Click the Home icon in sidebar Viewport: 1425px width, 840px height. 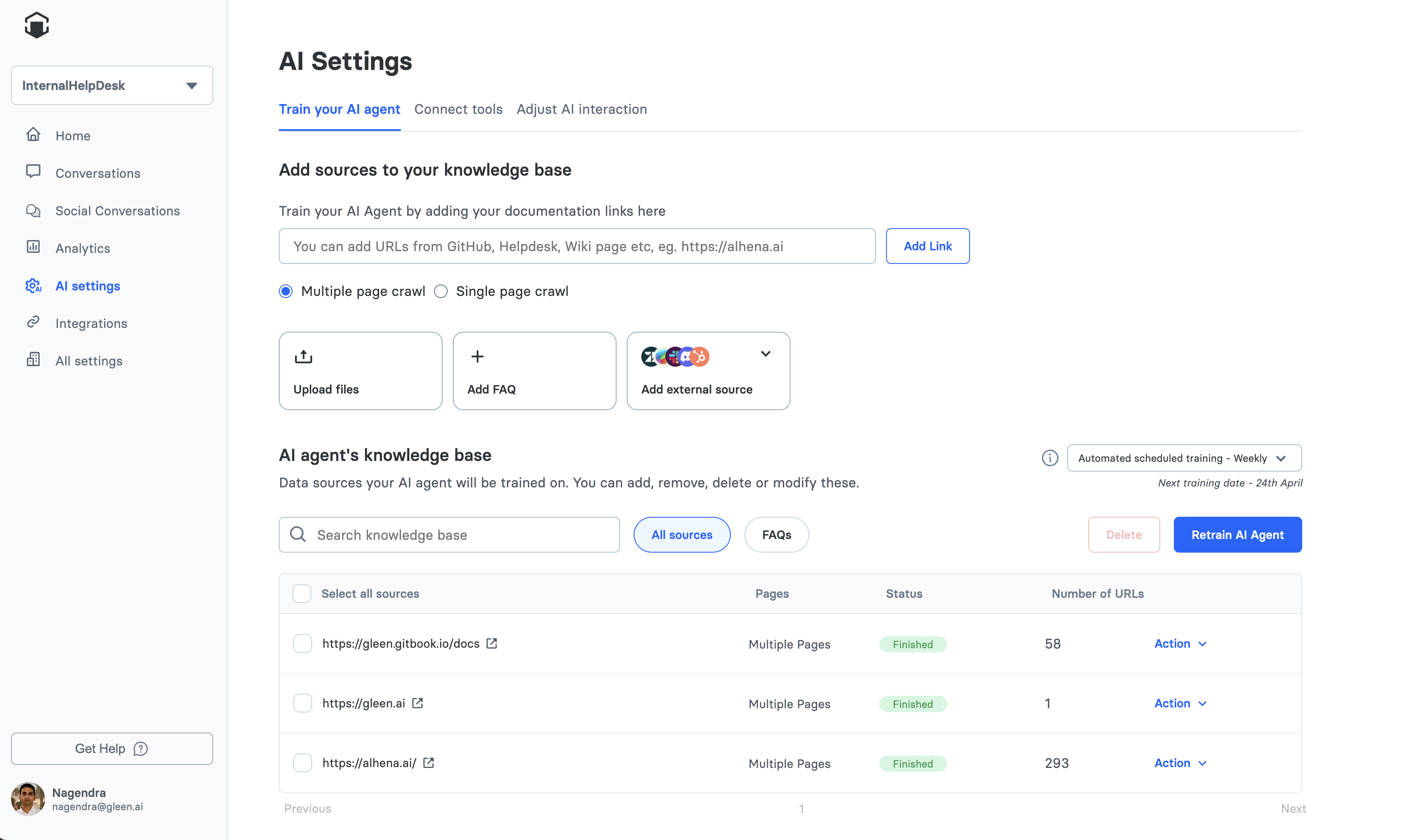pos(33,135)
